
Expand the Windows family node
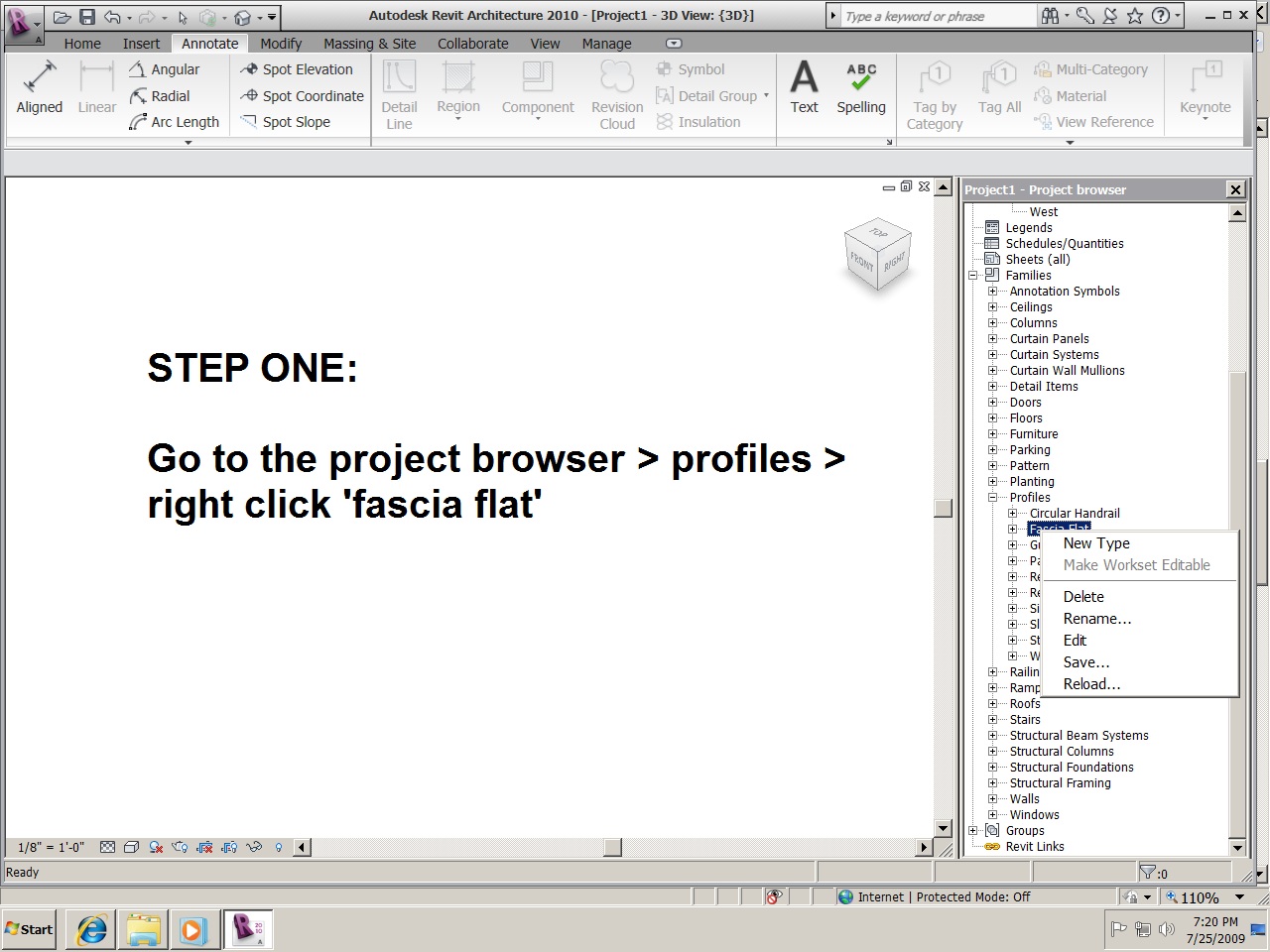(x=992, y=815)
